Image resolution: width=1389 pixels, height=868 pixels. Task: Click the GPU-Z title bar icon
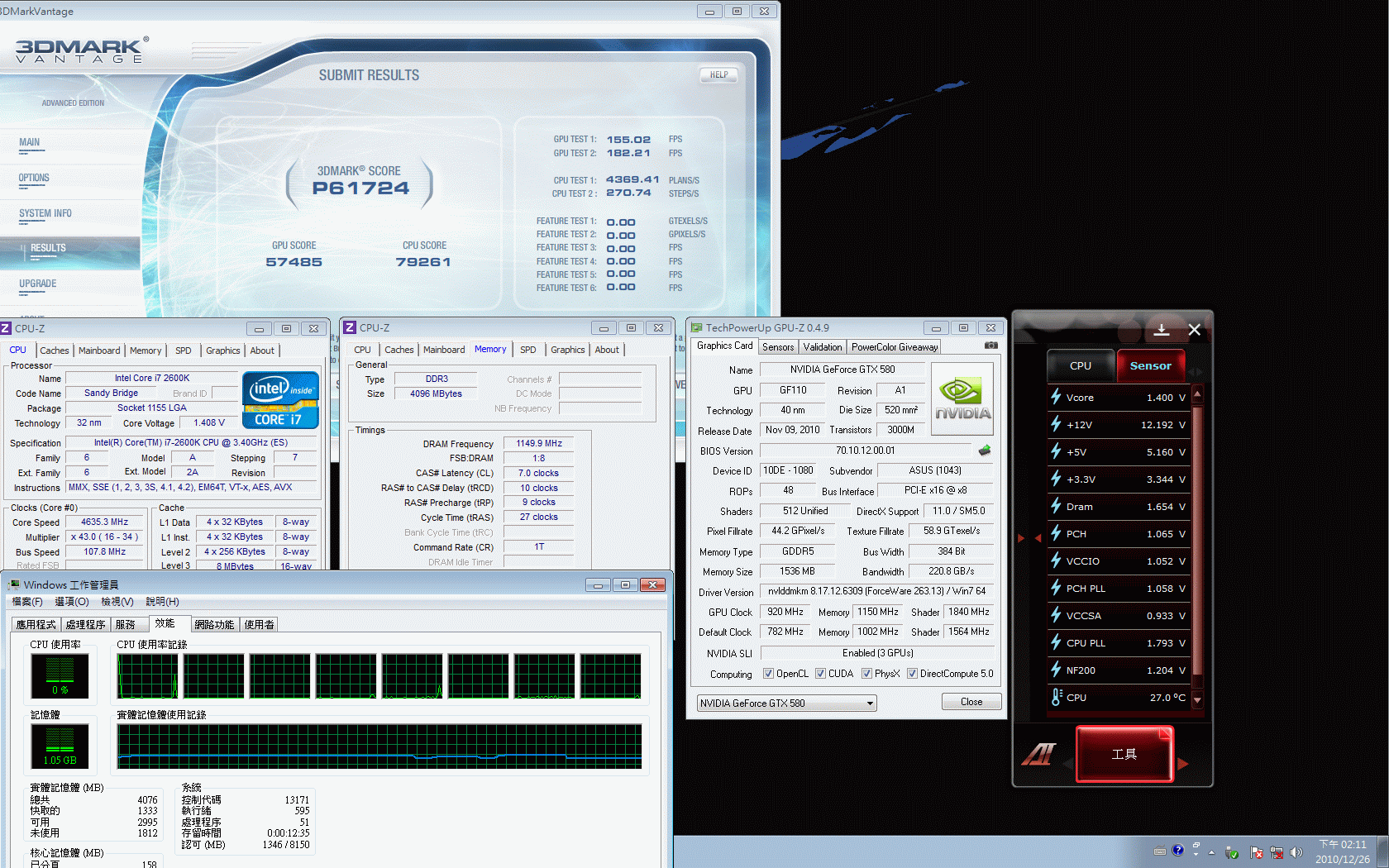pos(696,328)
